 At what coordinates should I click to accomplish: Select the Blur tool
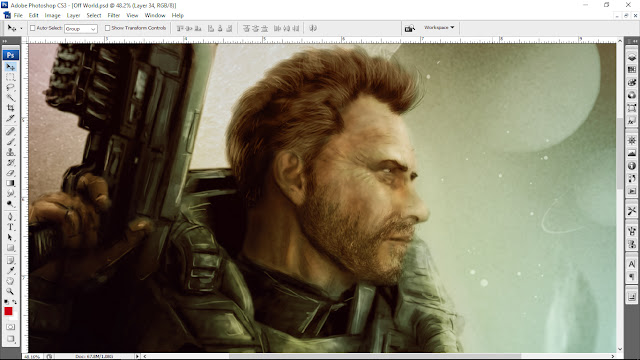coord(10,193)
